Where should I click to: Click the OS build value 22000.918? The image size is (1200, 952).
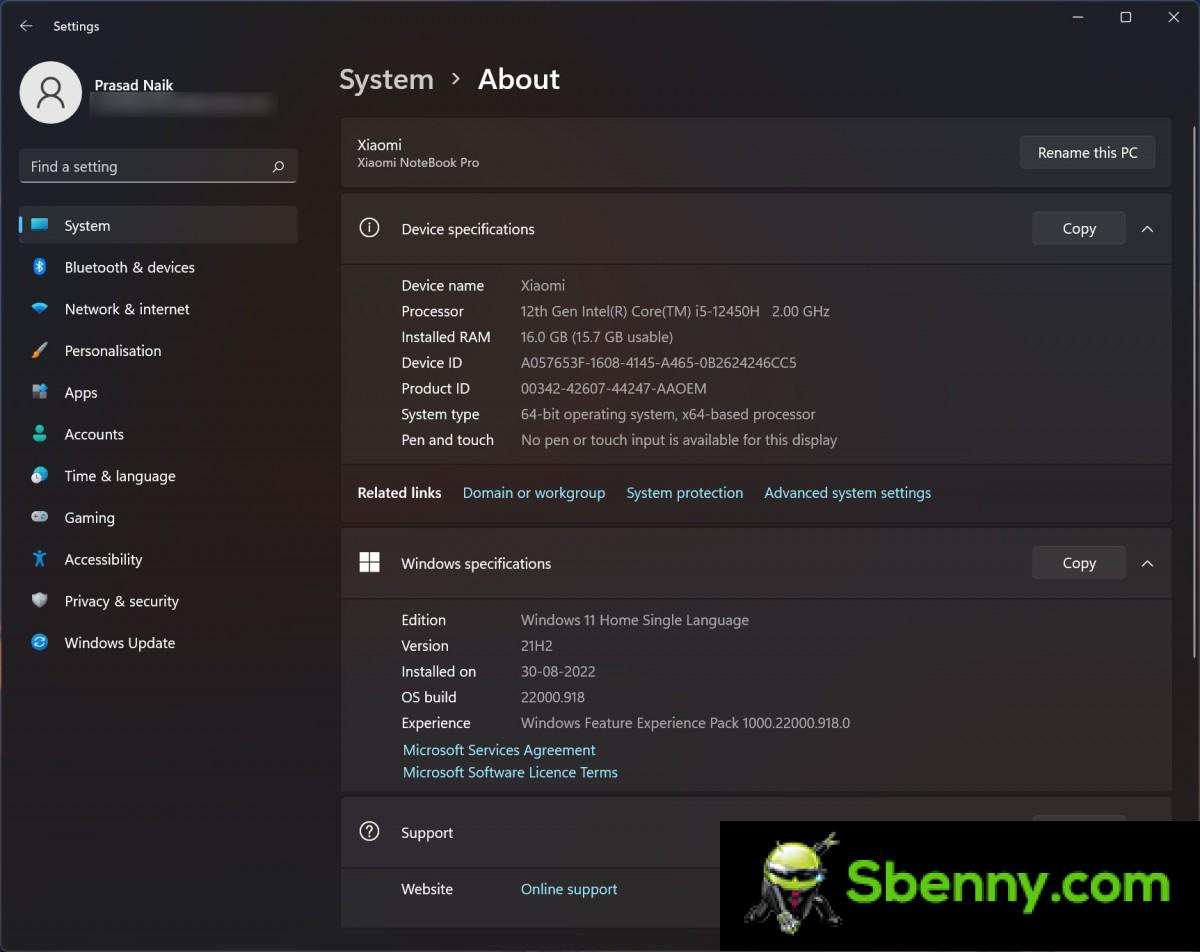553,697
